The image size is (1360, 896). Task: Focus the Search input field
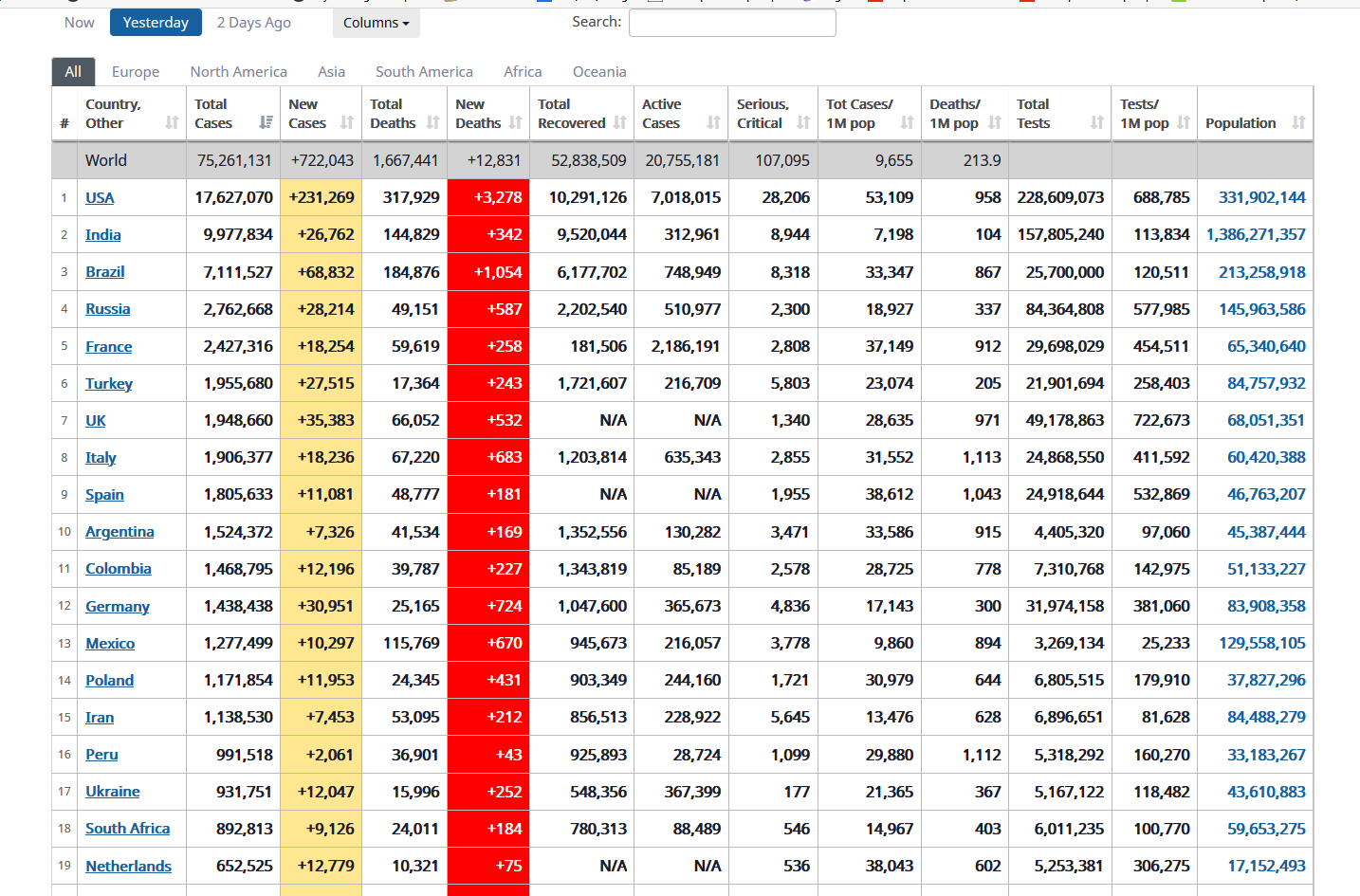(733, 23)
